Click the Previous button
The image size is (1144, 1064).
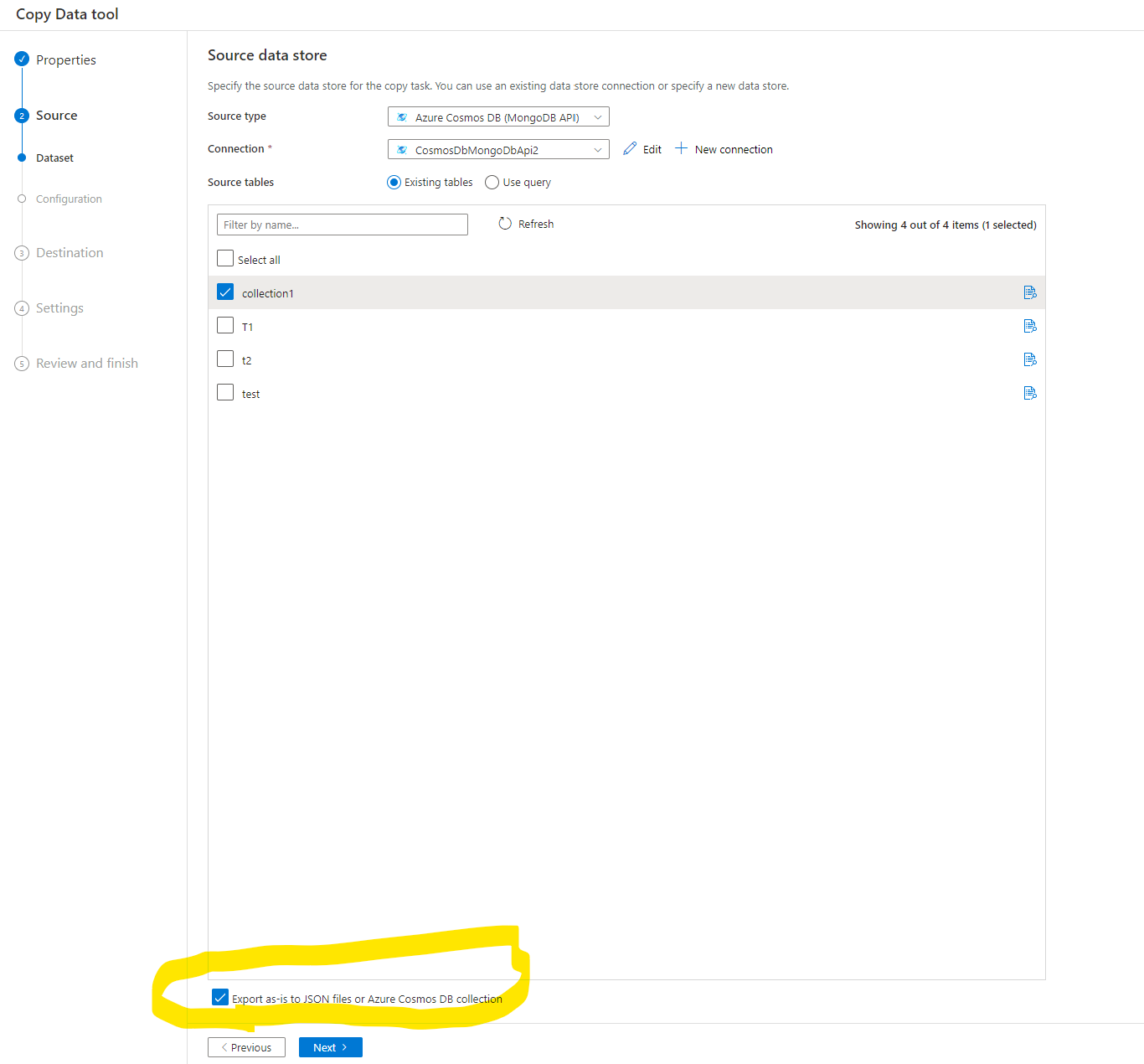pyautogui.click(x=246, y=1047)
